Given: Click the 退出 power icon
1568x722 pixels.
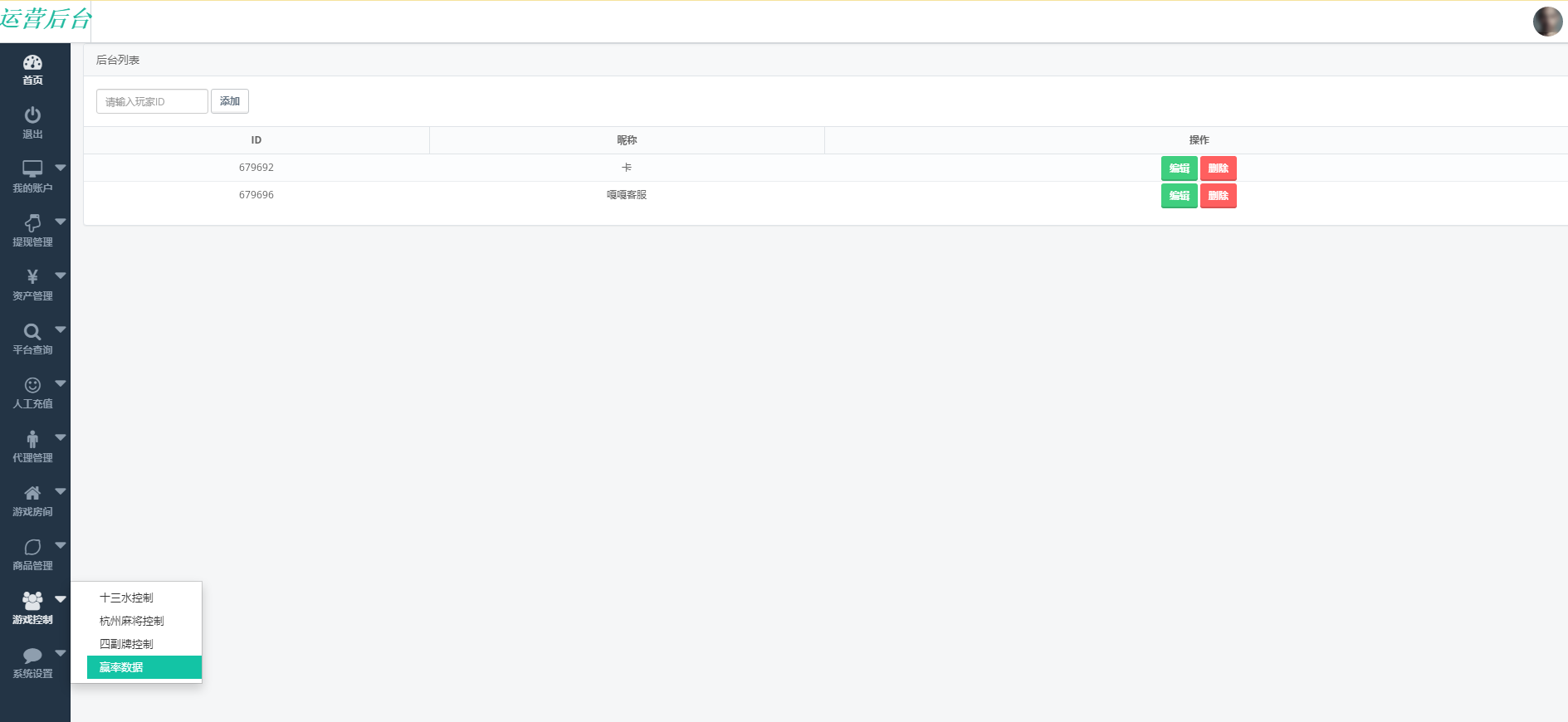Looking at the screenshot, I should pyautogui.click(x=32, y=115).
